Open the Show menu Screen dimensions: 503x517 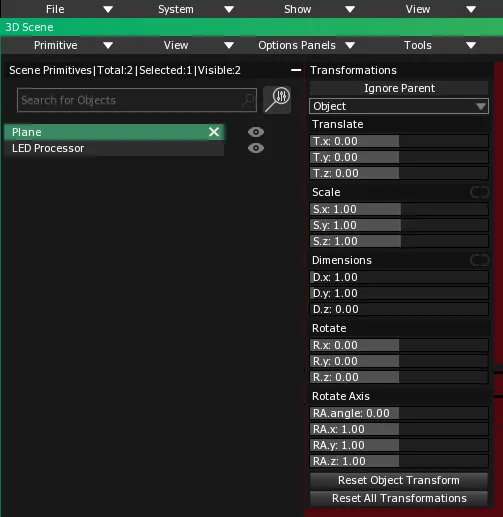point(298,9)
